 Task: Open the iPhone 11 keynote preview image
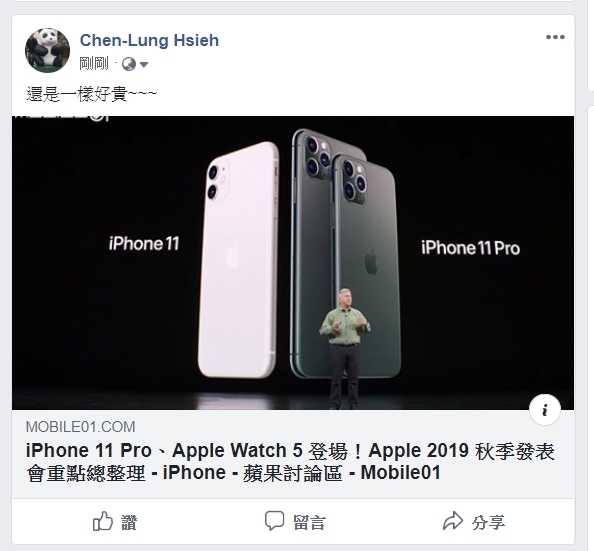click(x=293, y=263)
